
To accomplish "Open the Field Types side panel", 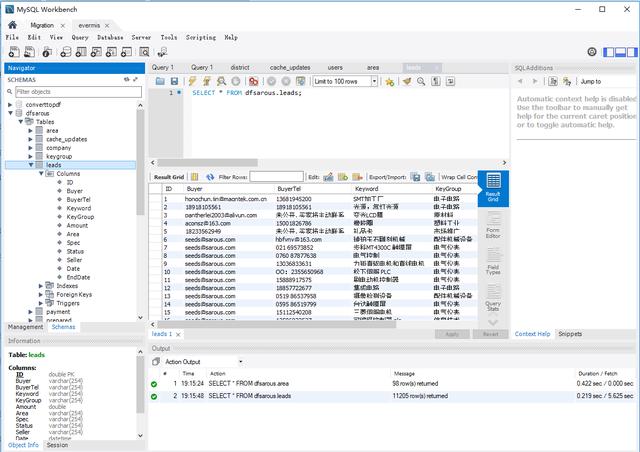I will 493,262.
